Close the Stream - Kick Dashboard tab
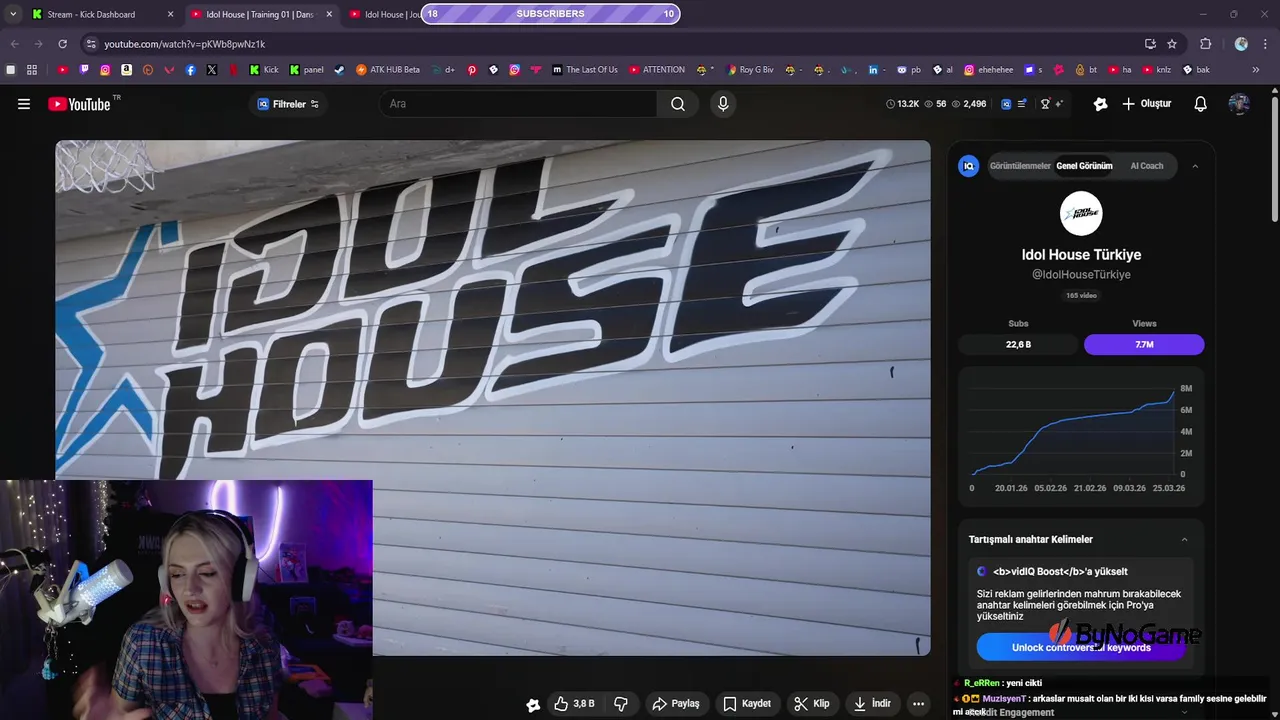 [x=170, y=14]
